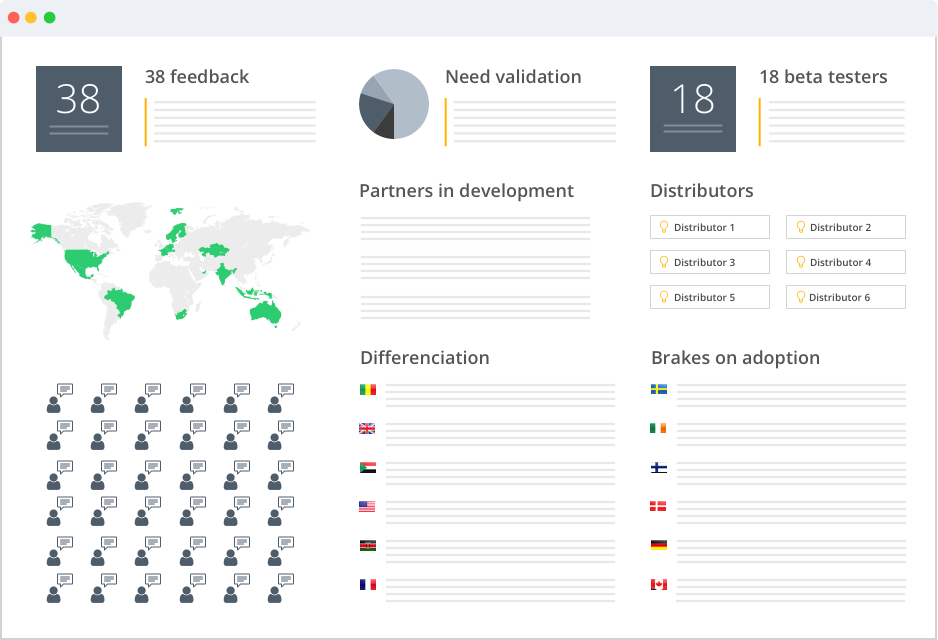Select the 18 beta testers counter tile
This screenshot has width=938, height=640.
point(693,109)
